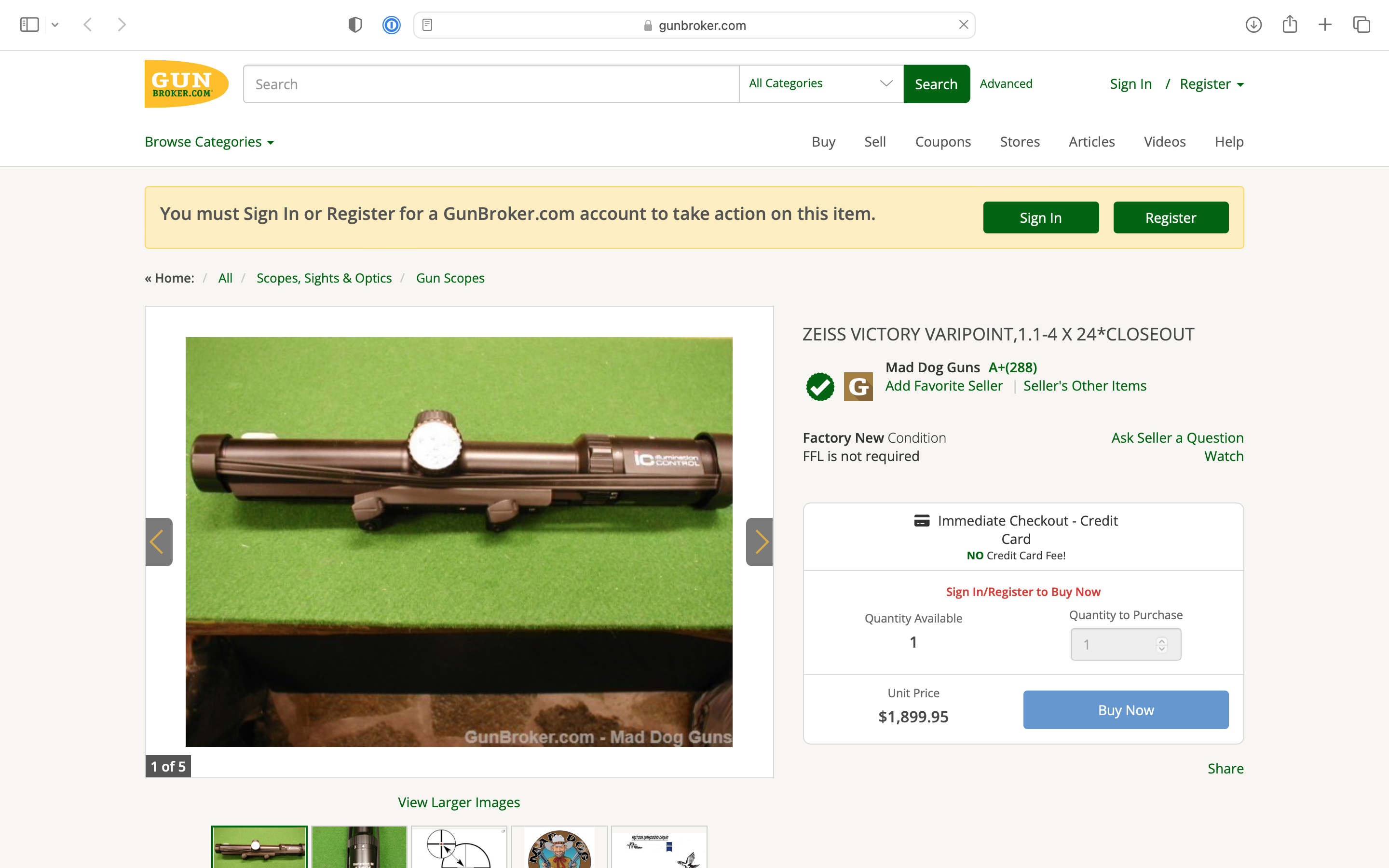Open the privacy shield icon
Viewport: 1389px width, 868px height.
pos(355,25)
